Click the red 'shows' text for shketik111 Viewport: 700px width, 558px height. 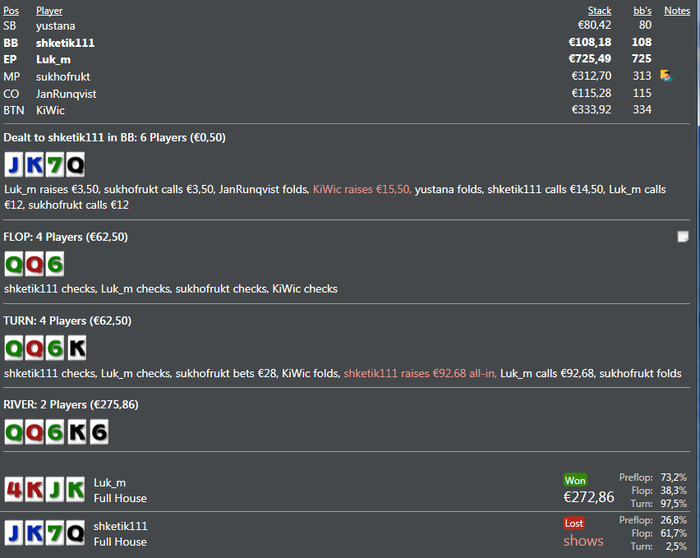583,541
